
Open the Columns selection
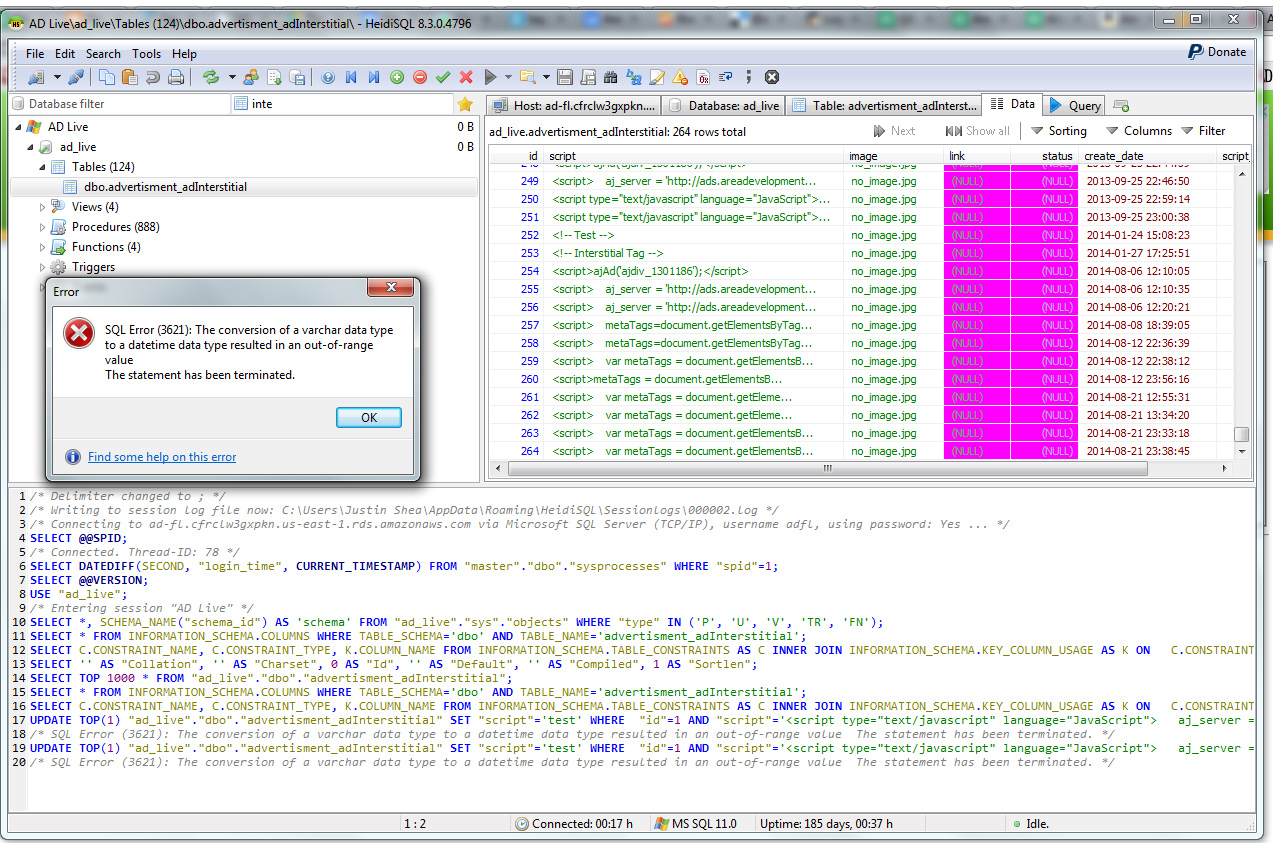tap(1138, 131)
